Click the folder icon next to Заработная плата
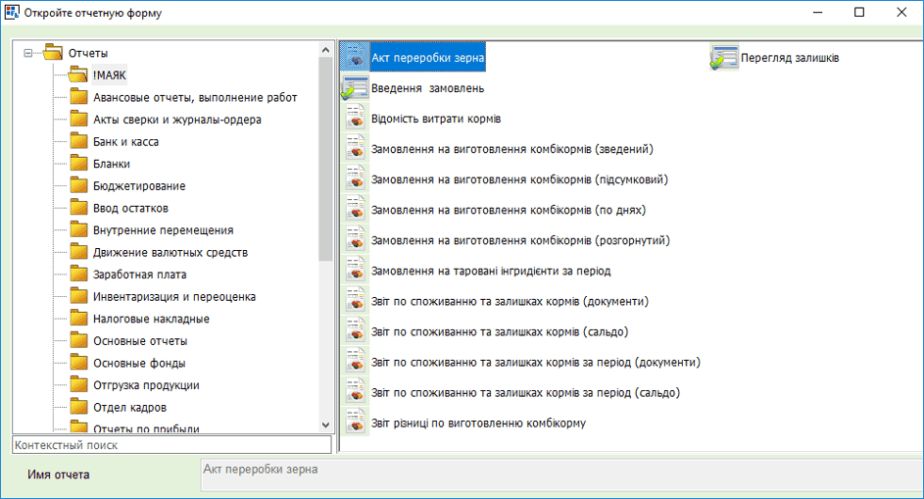924x499 pixels. (79, 274)
